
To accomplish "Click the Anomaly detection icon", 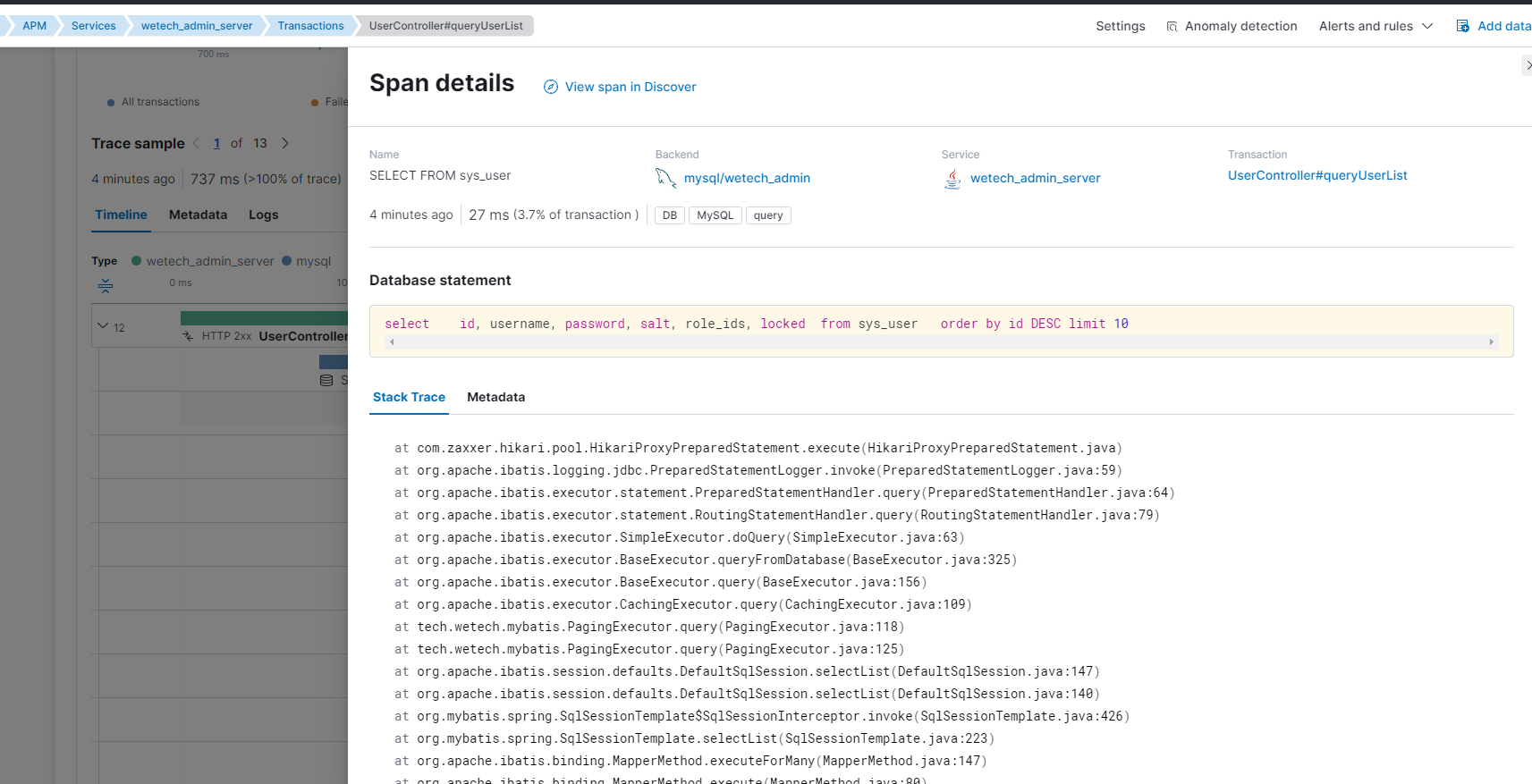I will point(1172,27).
